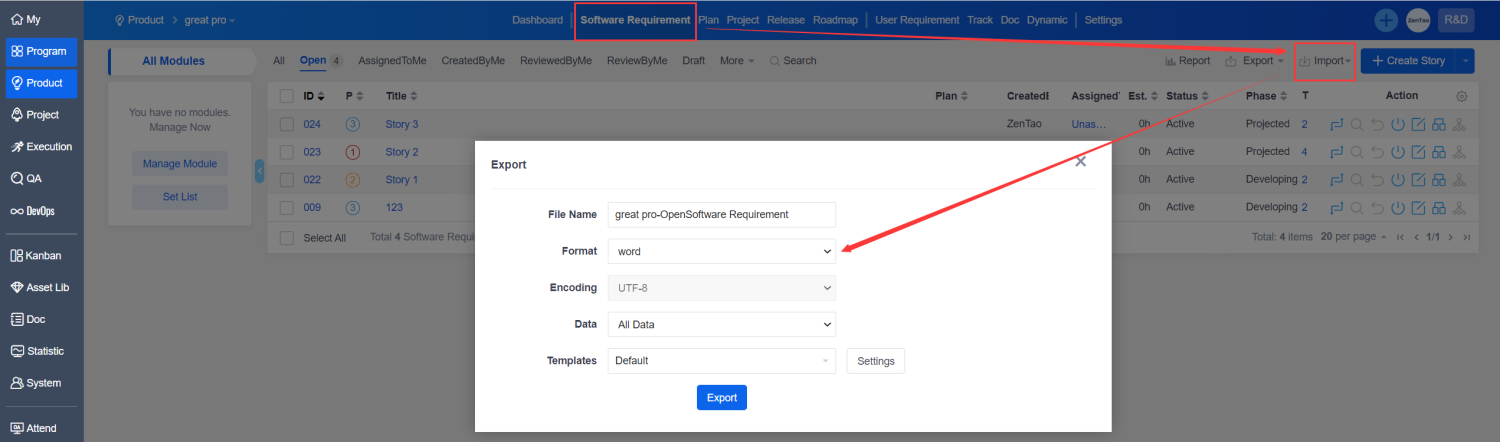Viewport: 1500px width, 442px height.
Task: Open the DevOps sidebar section
Action: 42,211
